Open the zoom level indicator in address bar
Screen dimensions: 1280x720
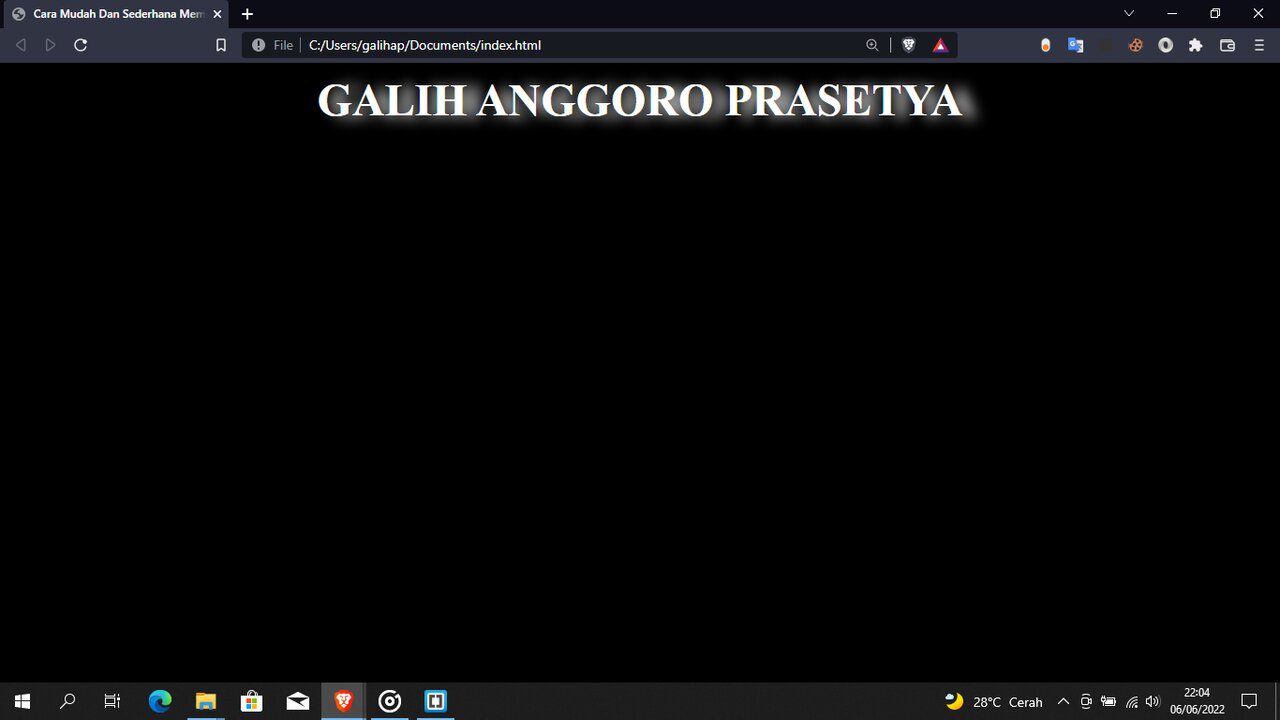tap(872, 45)
